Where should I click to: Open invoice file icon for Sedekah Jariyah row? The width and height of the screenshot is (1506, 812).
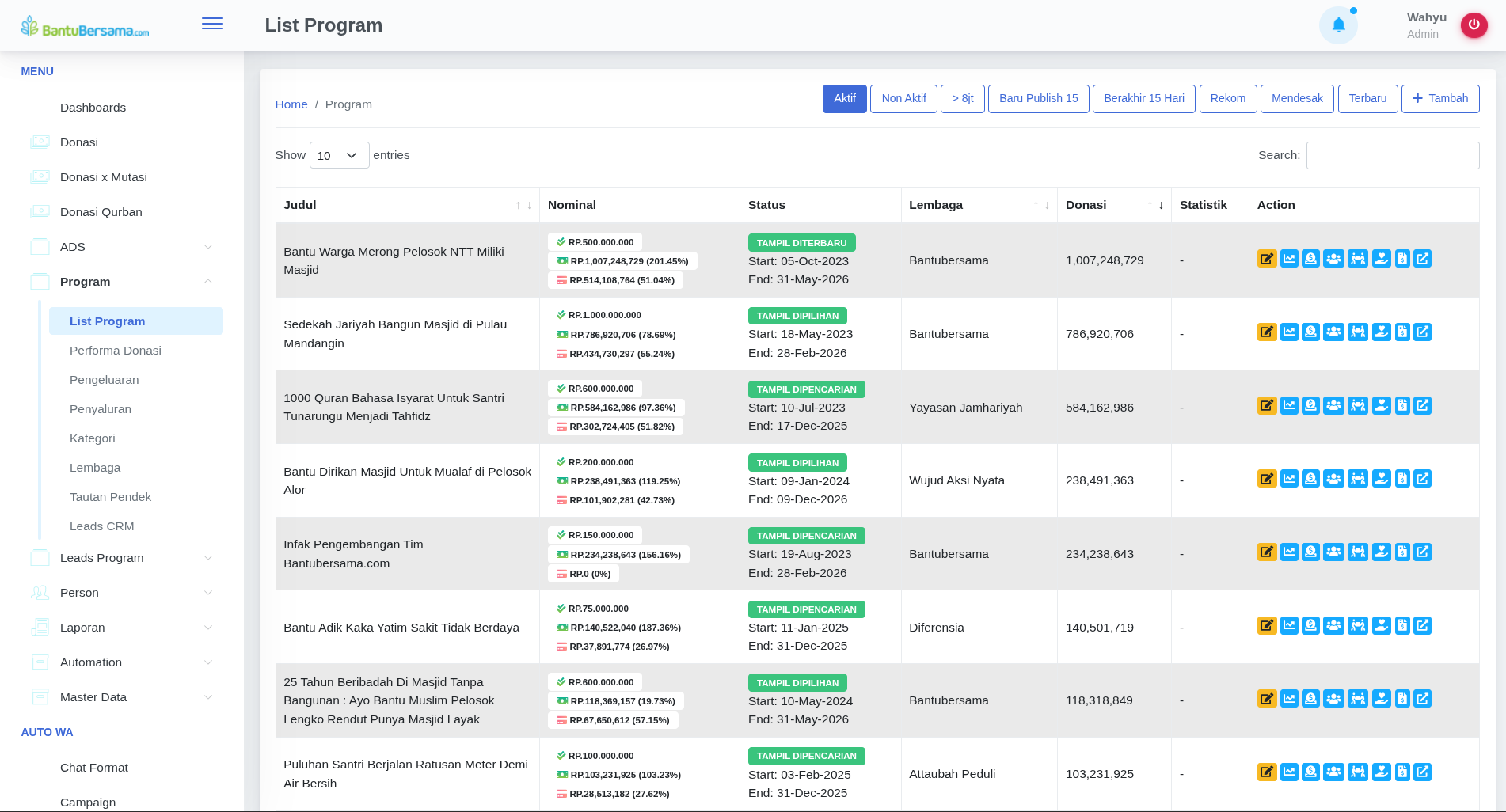click(x=1402, y=332)
